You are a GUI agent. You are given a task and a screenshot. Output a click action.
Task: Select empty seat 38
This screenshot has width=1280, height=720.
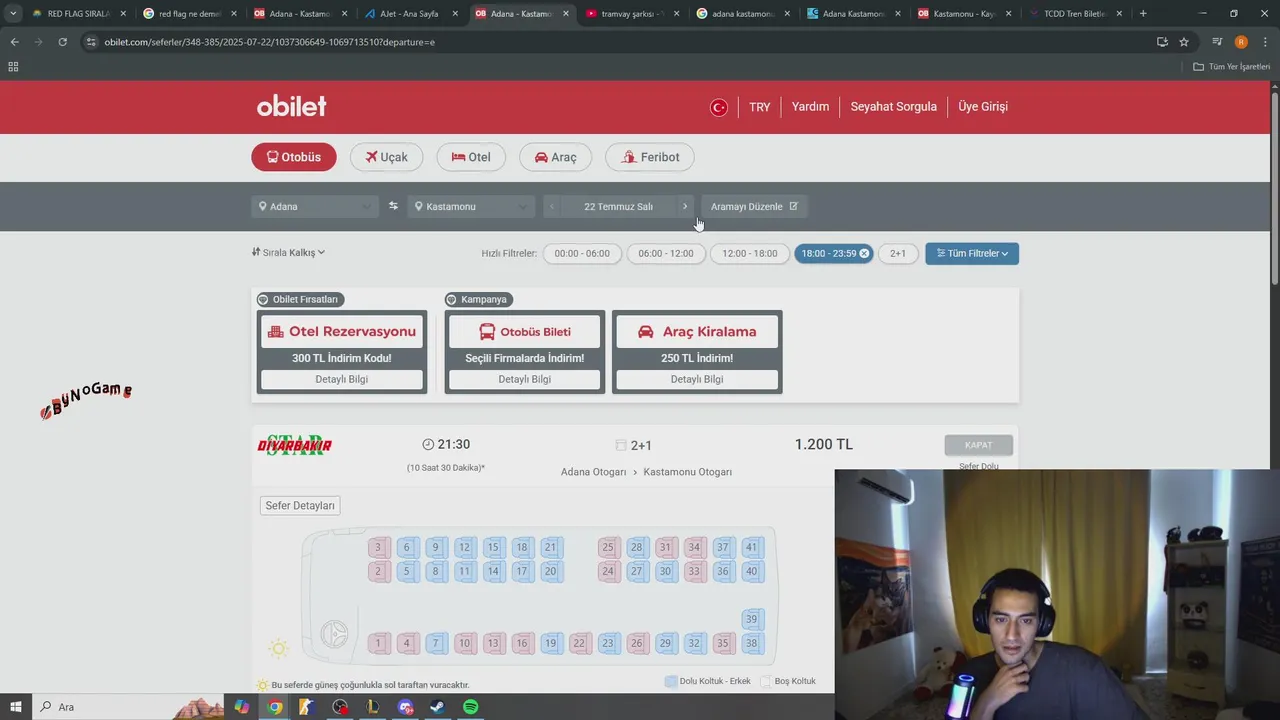point(751,643)
